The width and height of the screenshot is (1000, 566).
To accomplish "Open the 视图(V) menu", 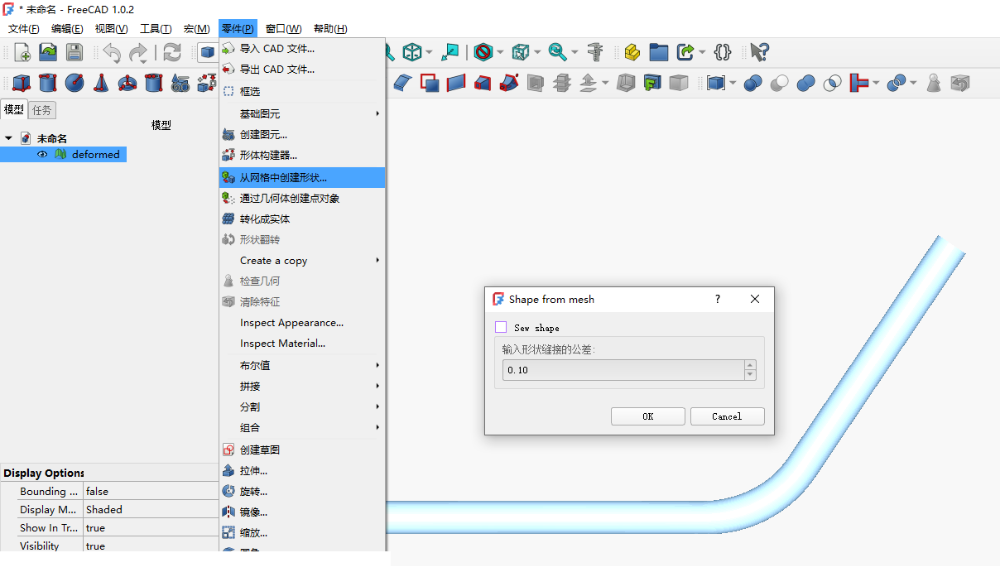I will pyautogui.click(x=111, y=29).
